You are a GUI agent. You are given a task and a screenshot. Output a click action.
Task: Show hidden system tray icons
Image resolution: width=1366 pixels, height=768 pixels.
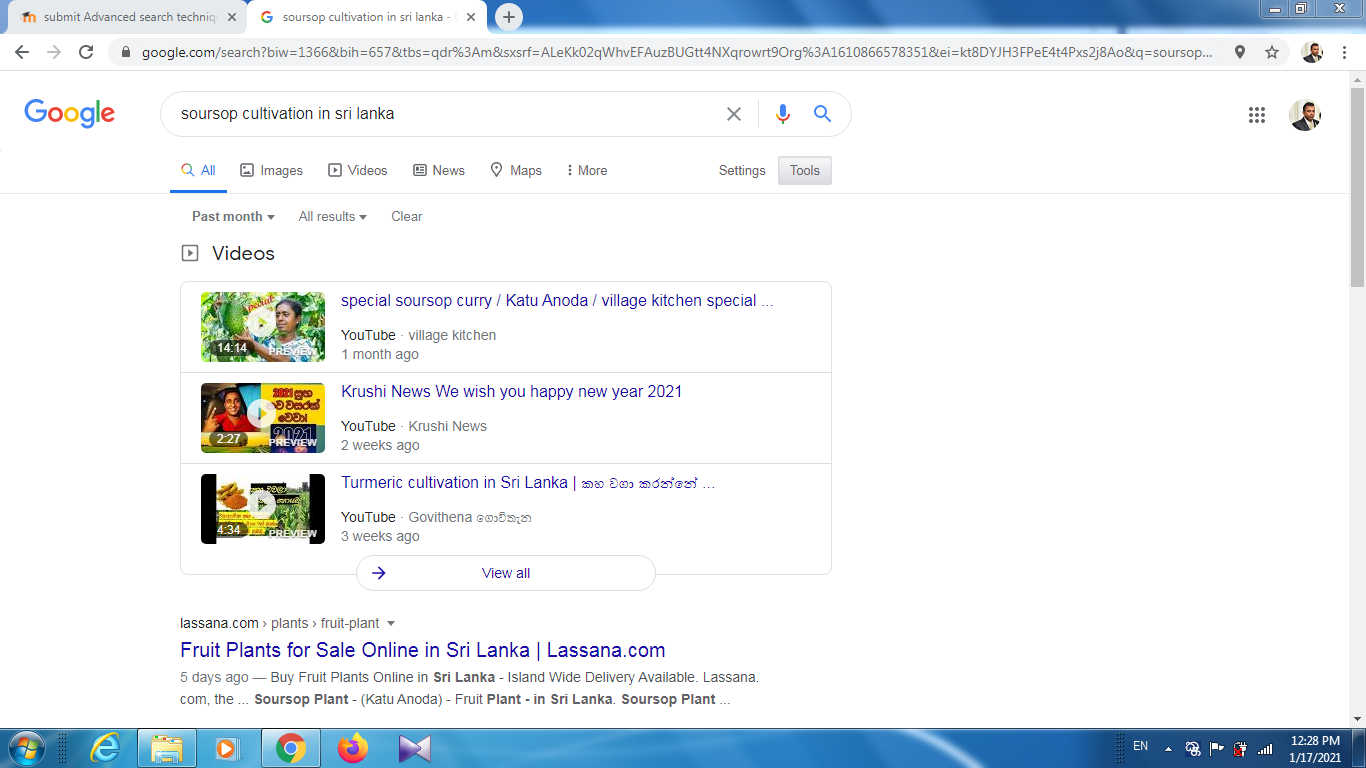point(1168,749)
